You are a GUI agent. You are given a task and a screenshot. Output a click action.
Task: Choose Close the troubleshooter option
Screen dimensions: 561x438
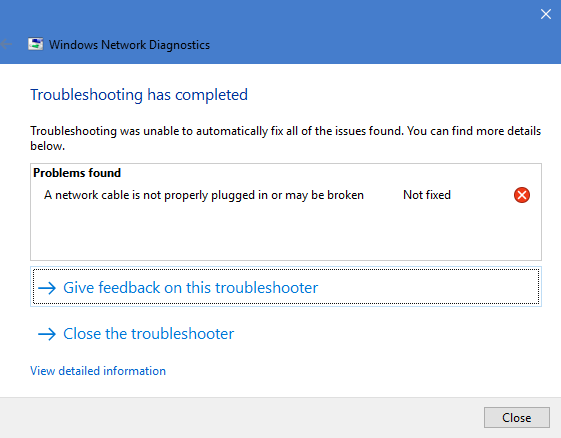136,334
